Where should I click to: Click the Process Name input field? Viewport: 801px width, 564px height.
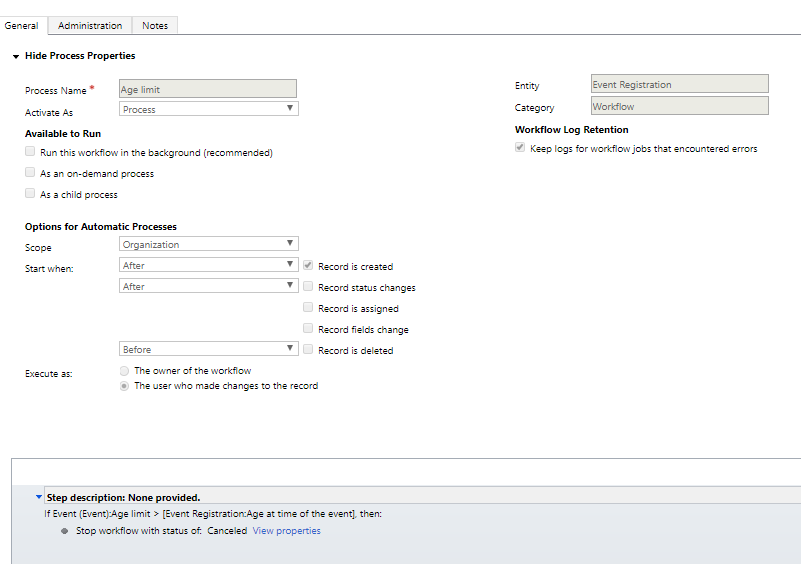(x=208, y=89)
